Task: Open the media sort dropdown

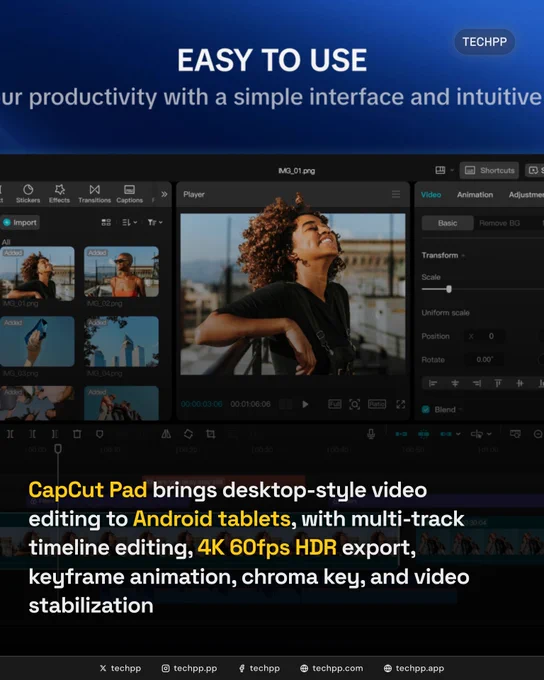Action: (x=129, y=222)
